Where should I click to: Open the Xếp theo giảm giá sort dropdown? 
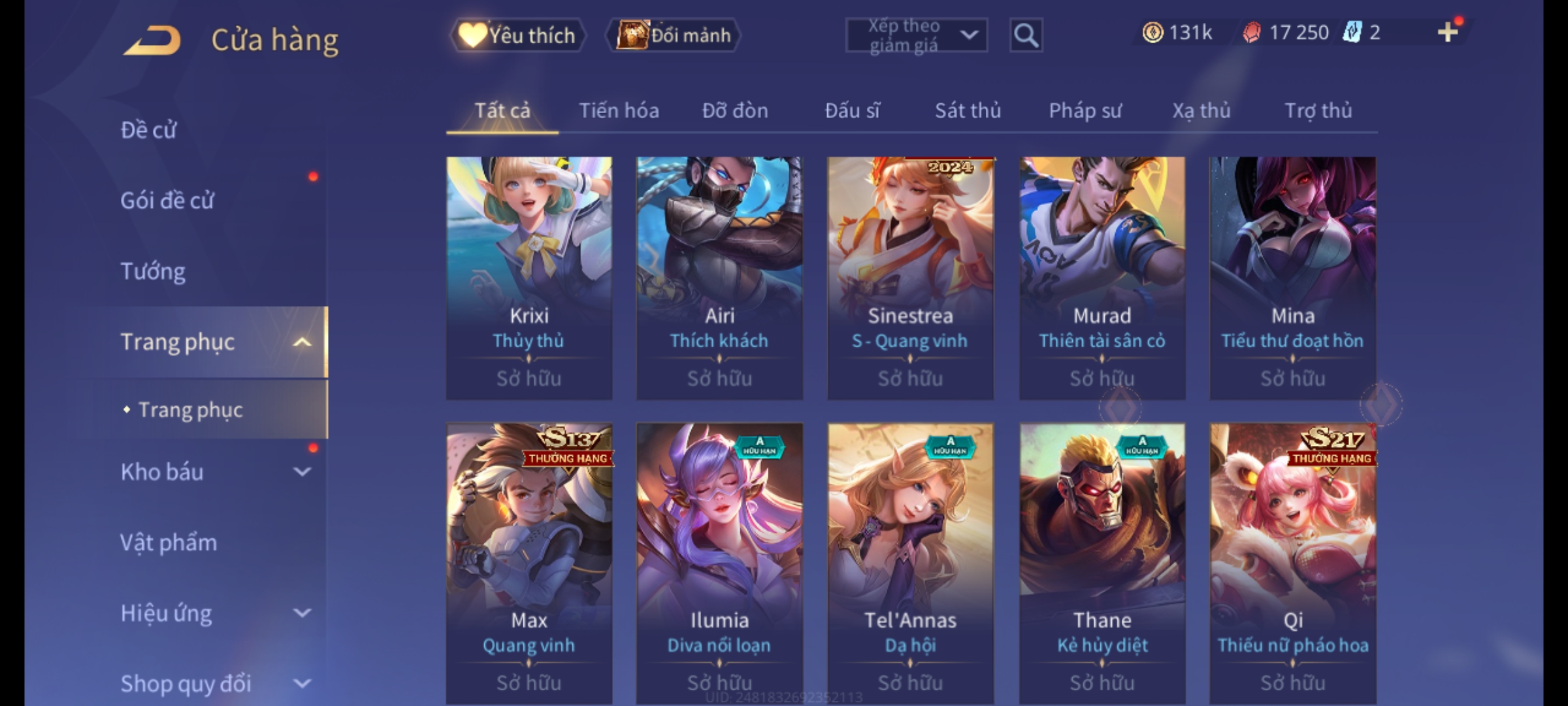916,35
